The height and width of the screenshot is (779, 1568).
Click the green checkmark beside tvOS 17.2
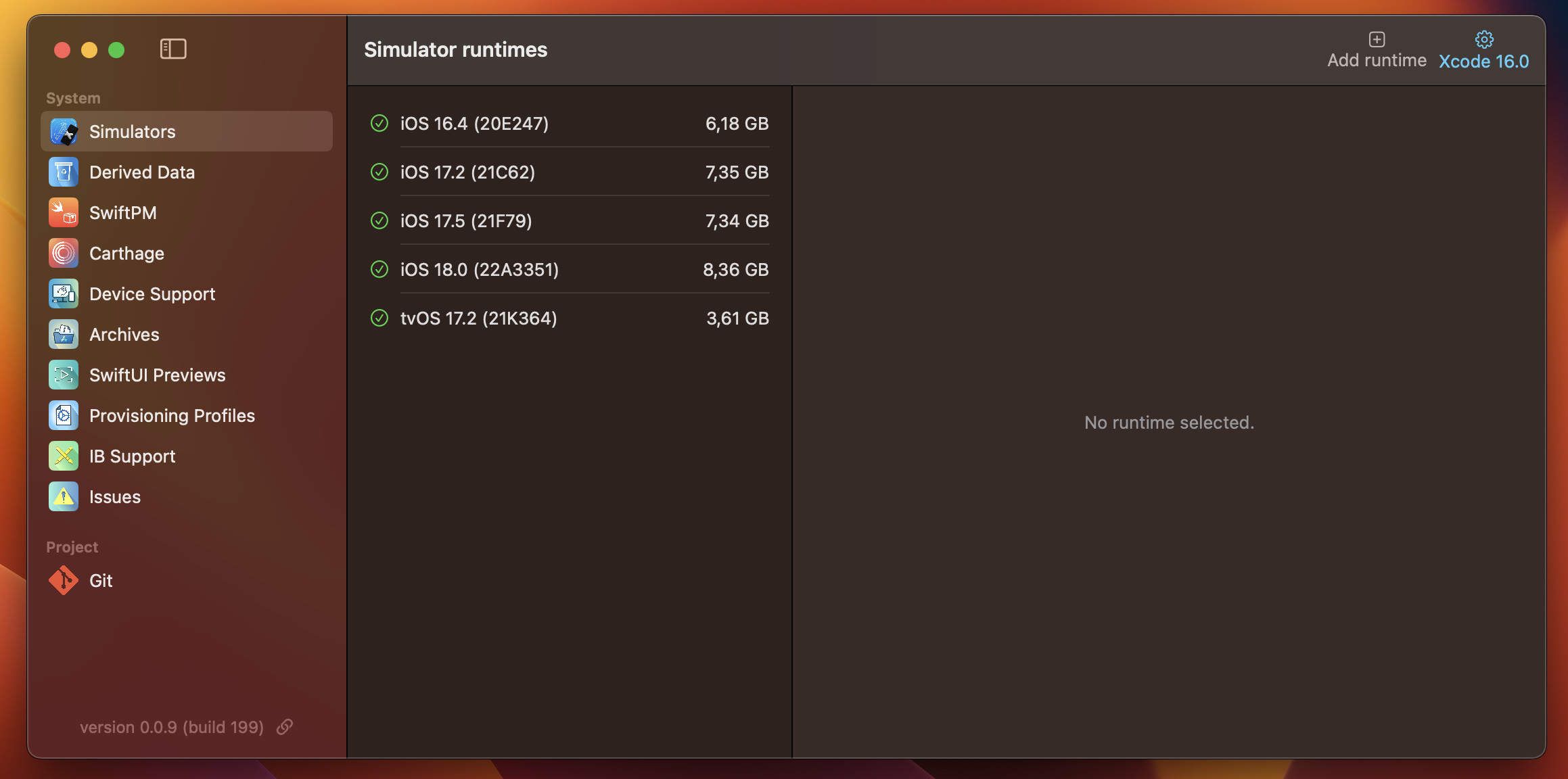[x=379, y=318]
